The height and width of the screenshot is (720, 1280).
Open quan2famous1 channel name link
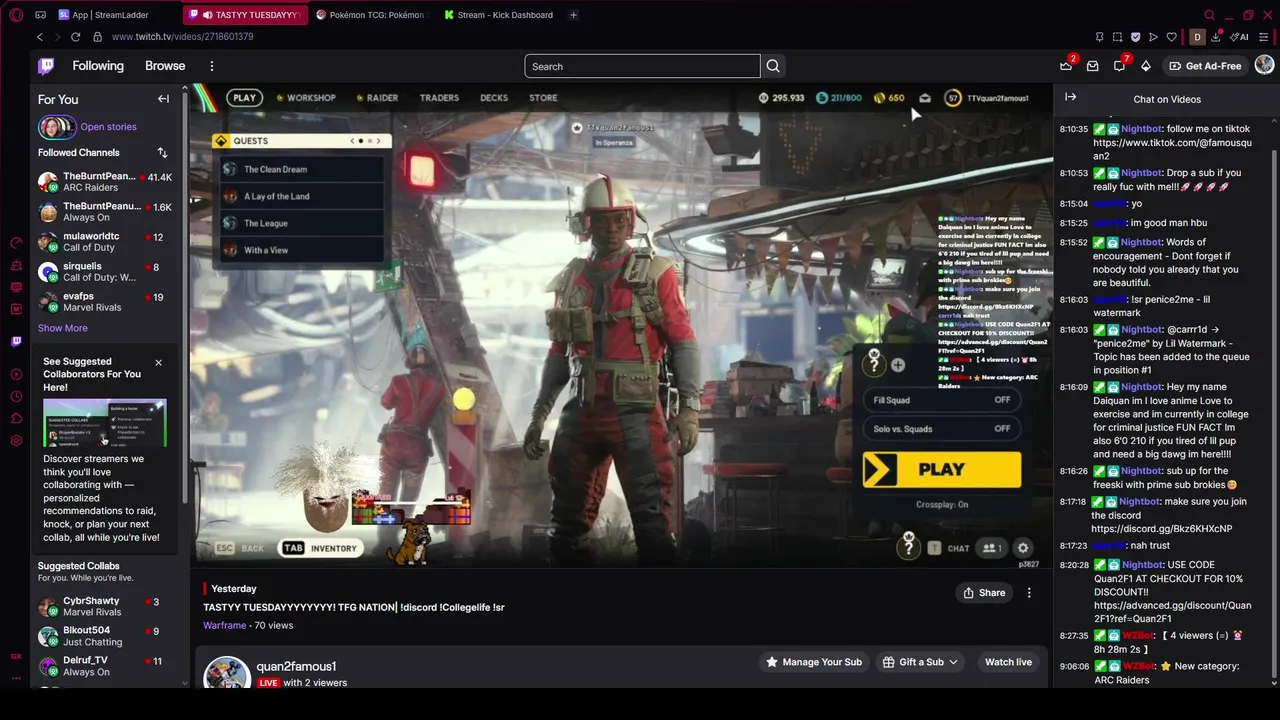coord(296,666)
